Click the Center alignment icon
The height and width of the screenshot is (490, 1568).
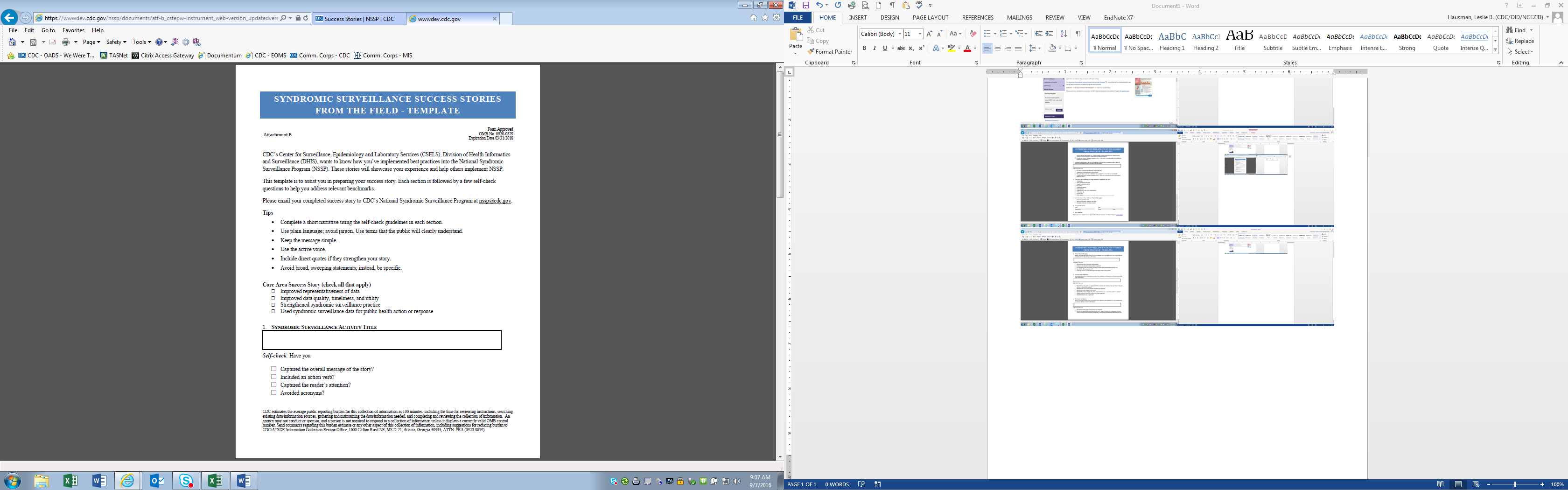[998, 49]
